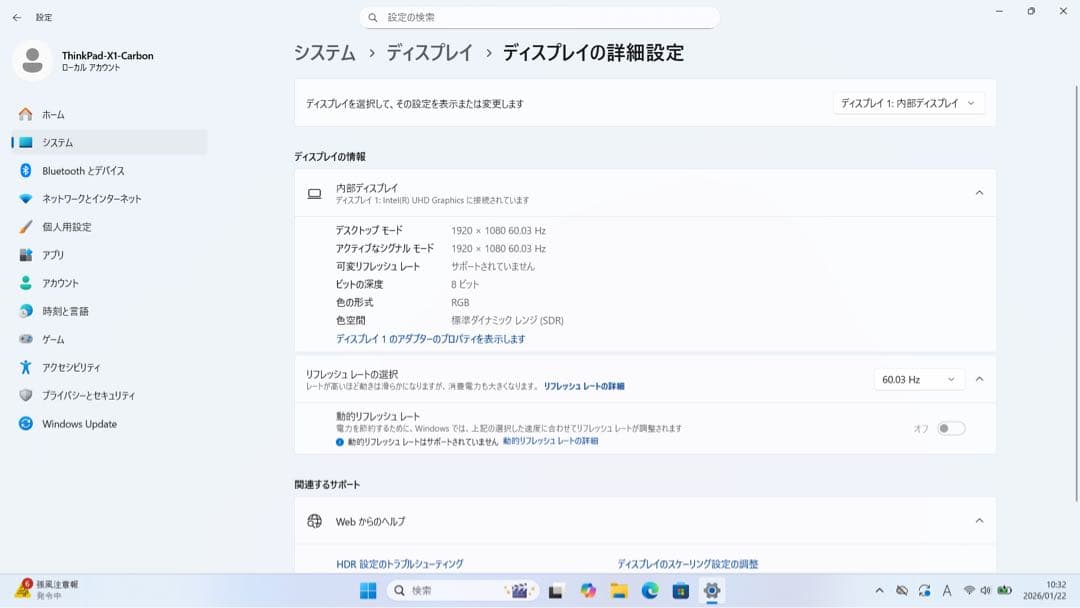Open Task View on the taskbar

556,590
